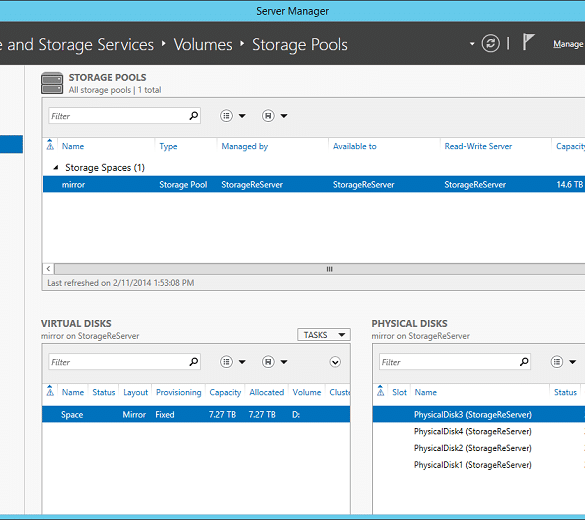The height and width of the screenshot is (520, 585).
Task: Click the Refresh icon in header
Action: click(490, 43)
